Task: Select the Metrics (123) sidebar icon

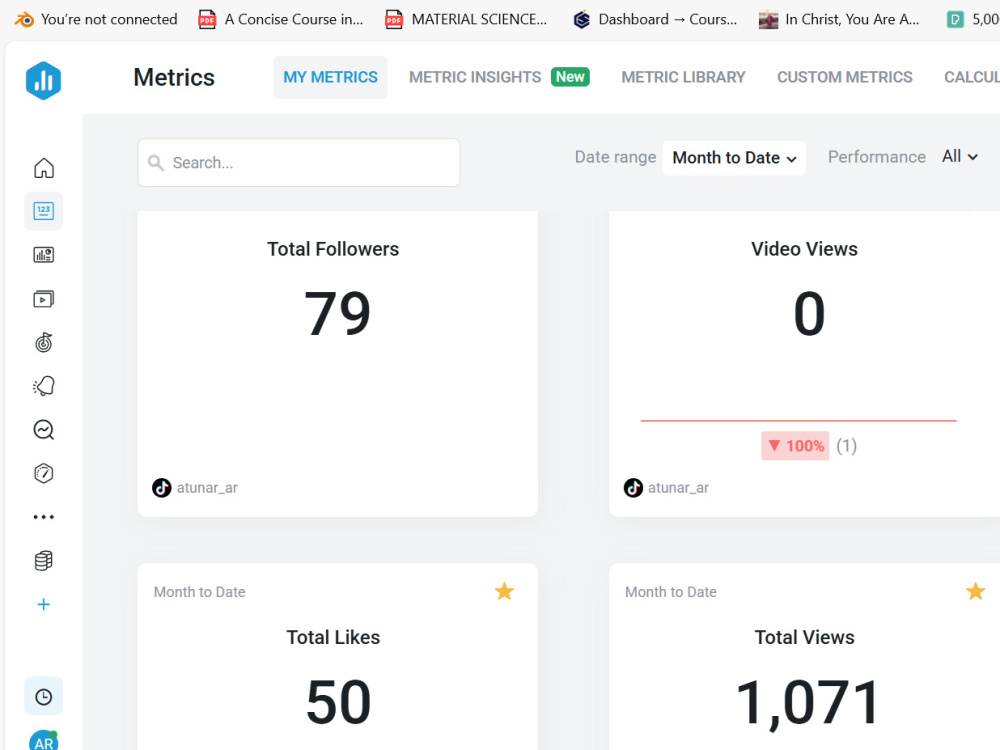Action: click(x=43, y=211)
